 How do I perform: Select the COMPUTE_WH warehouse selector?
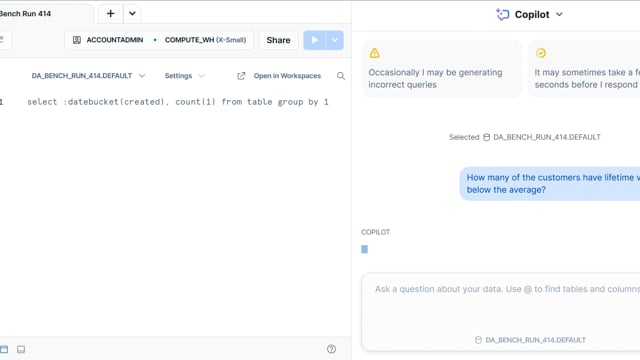[x=205, y=40]
